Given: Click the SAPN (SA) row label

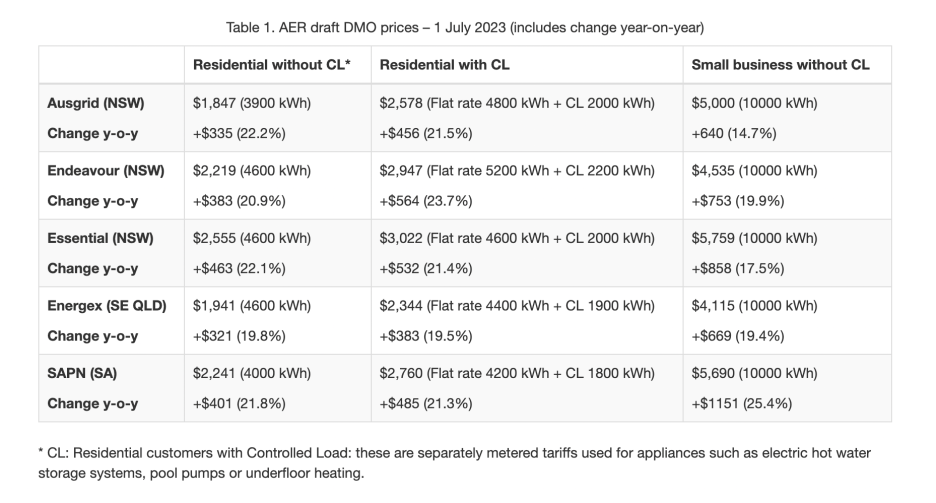Looking at the screenshot, I should point(82,373).
